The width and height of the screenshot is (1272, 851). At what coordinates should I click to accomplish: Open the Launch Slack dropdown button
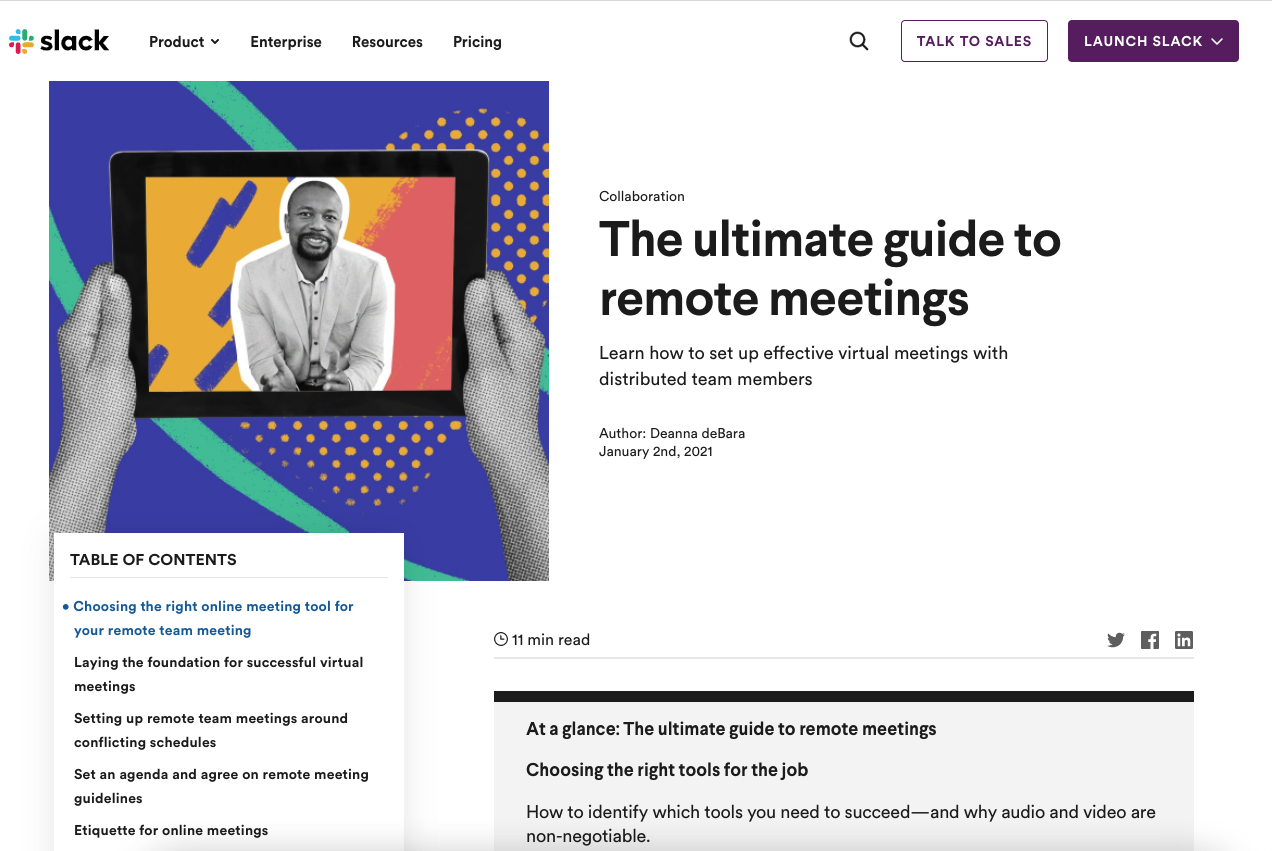point(1153,41)
